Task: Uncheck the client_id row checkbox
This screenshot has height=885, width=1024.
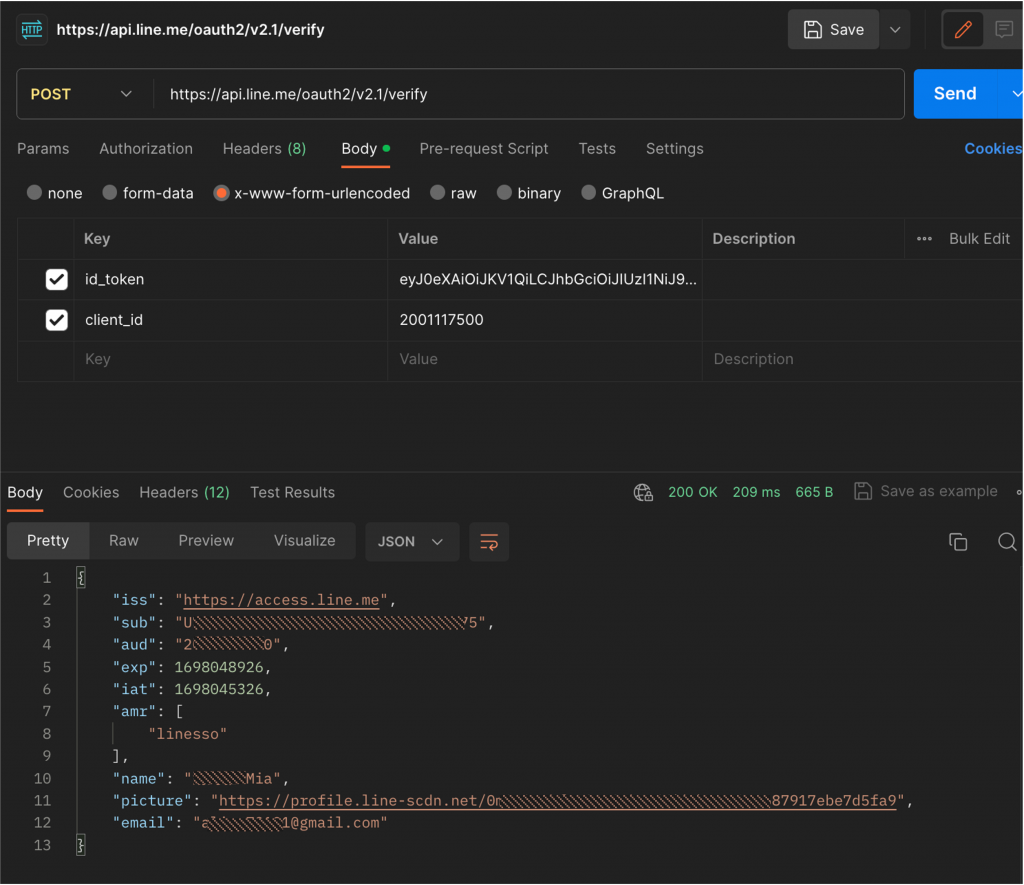Action: (57, 320)
